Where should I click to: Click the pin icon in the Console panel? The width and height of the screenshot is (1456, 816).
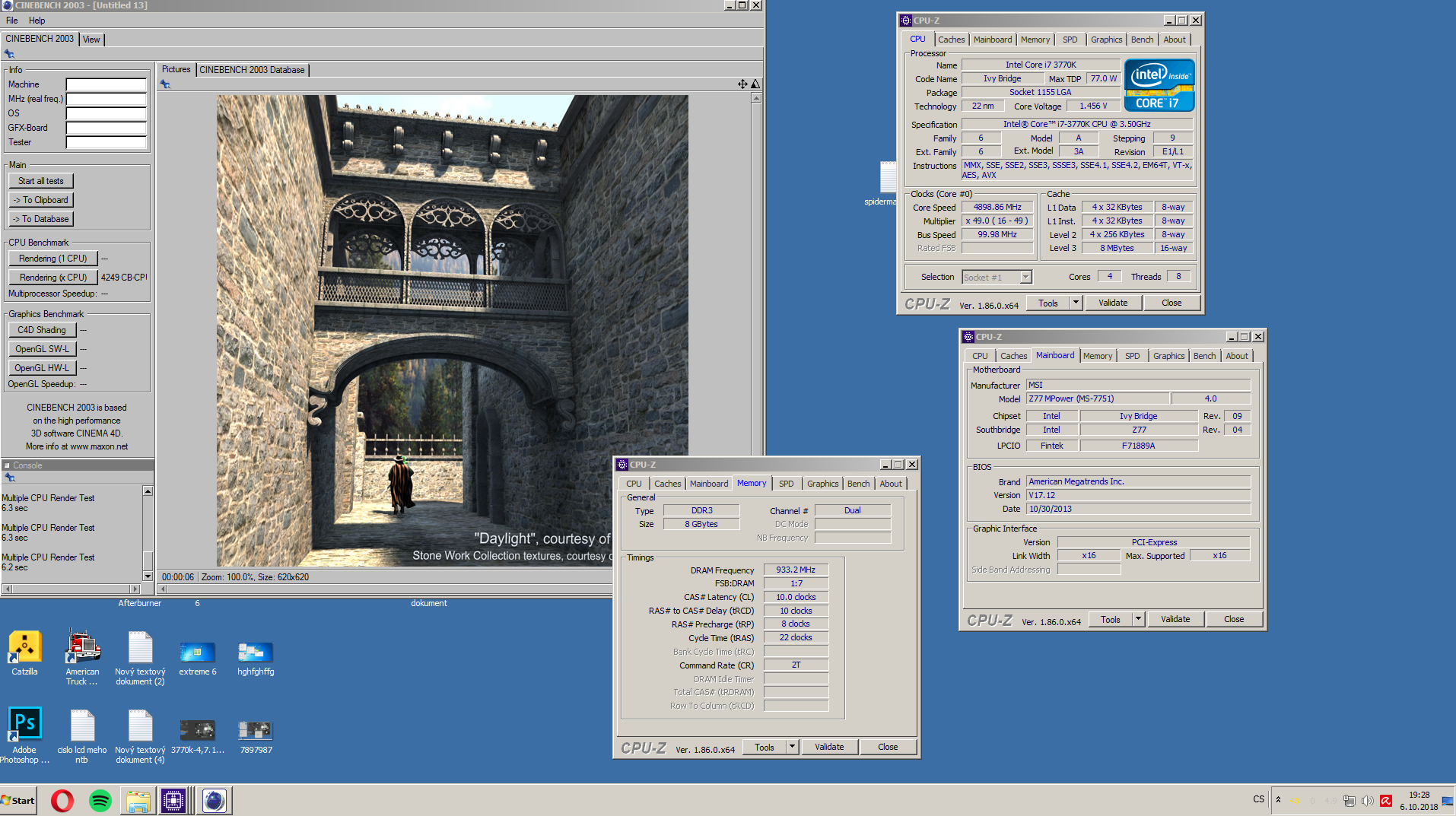tap(10, 478)
